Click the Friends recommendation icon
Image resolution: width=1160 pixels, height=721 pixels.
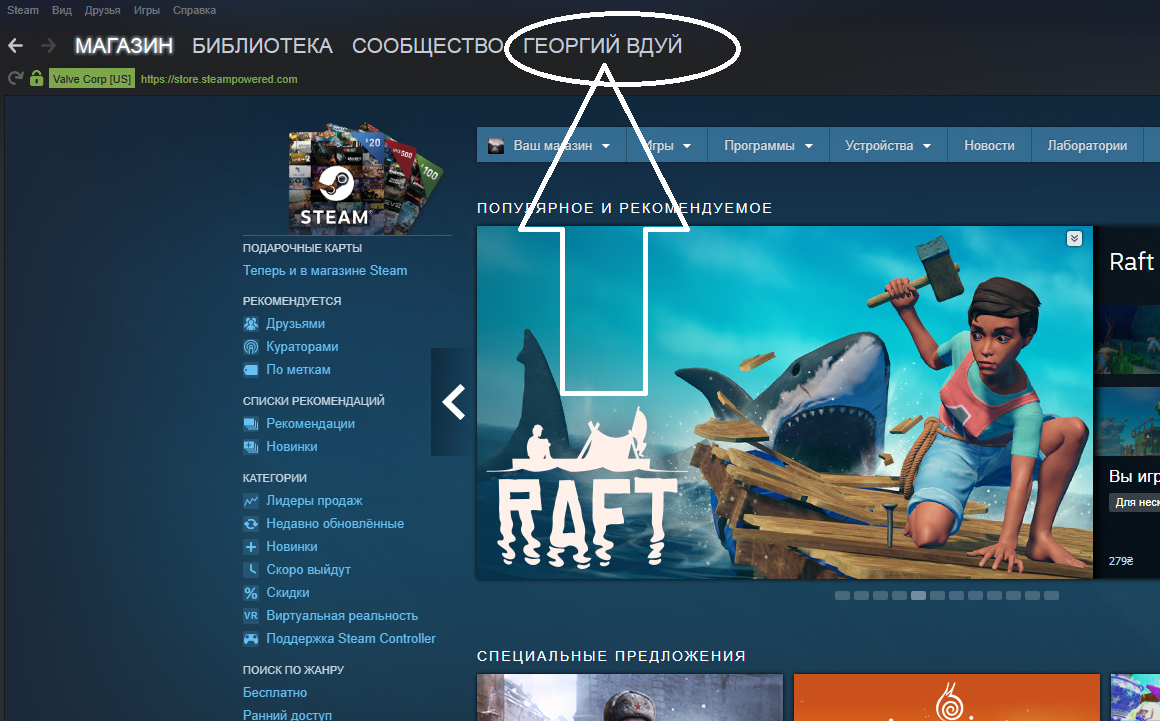[251, 324]
